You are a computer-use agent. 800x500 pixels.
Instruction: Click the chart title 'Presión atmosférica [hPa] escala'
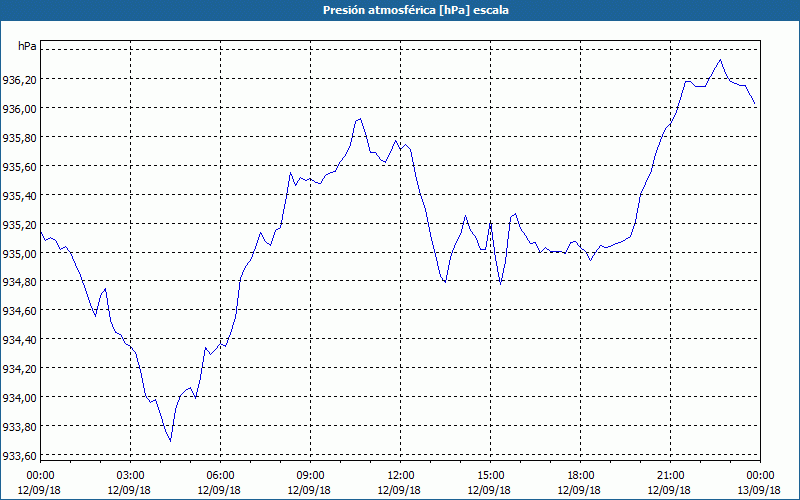416,10
